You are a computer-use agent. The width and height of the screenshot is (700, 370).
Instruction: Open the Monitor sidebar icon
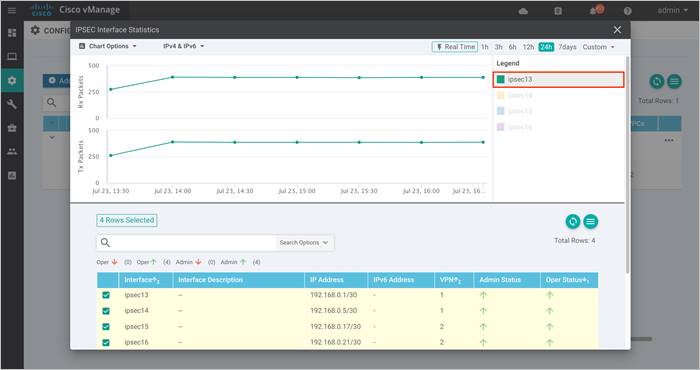[x=12, y=57]
